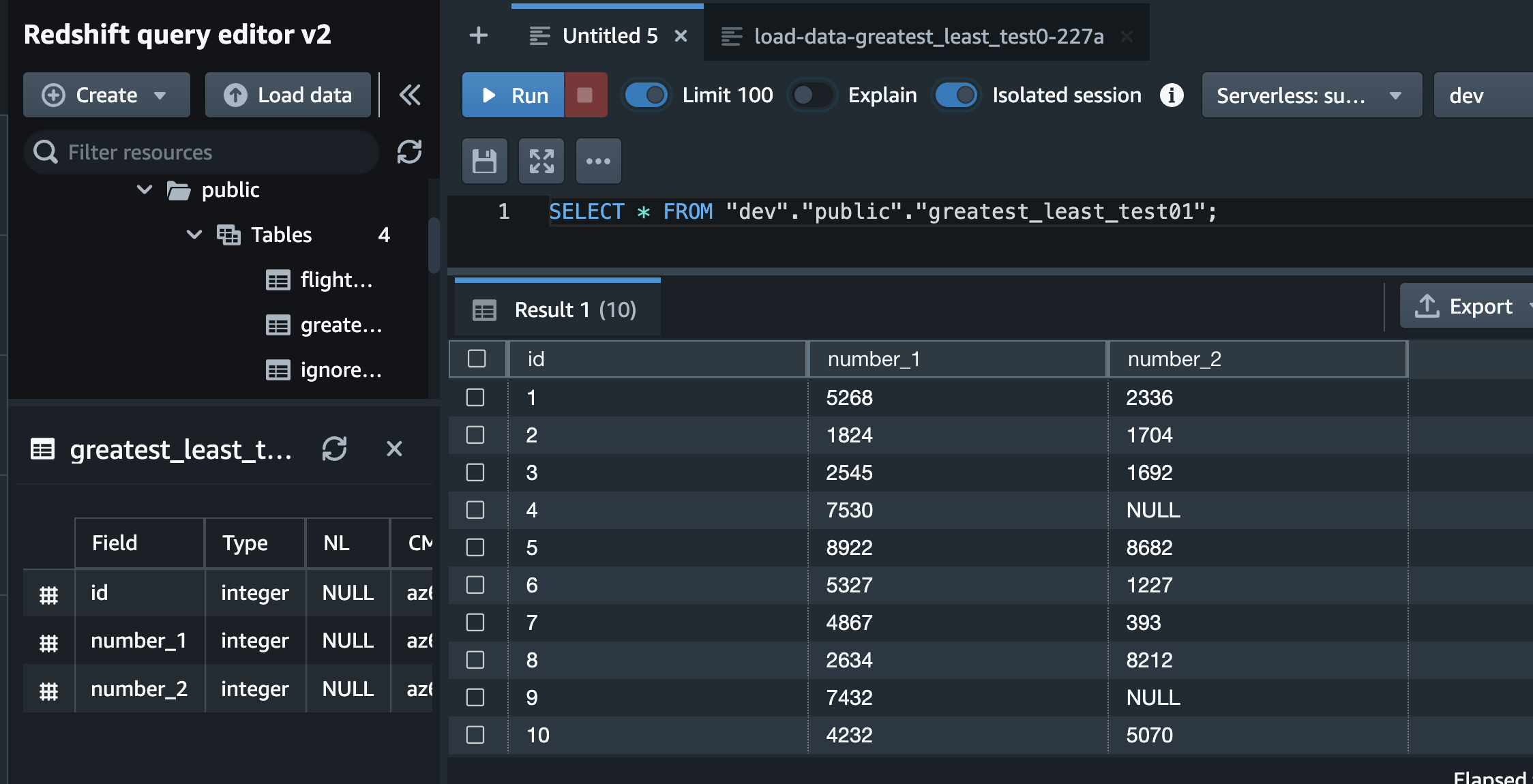Click the number_2 field column icon
The height and width of the screenshot is (784, 1533).
coord(48,691)
